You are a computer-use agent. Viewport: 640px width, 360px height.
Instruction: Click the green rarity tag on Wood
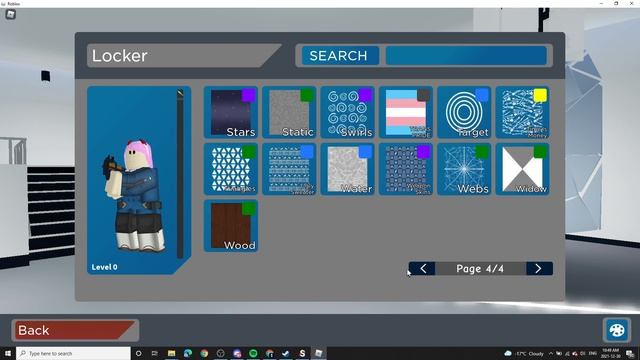coord(249,209)
